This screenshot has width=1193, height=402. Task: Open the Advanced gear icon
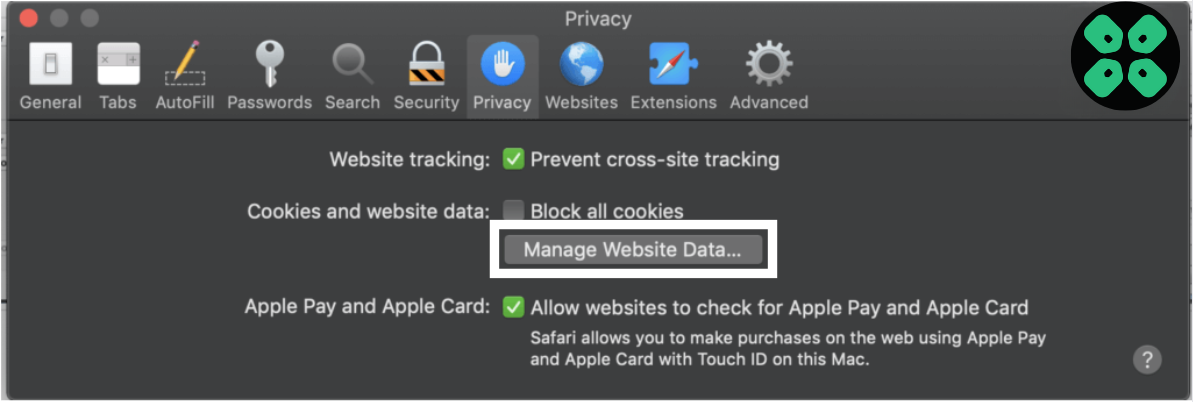[768, 65]
